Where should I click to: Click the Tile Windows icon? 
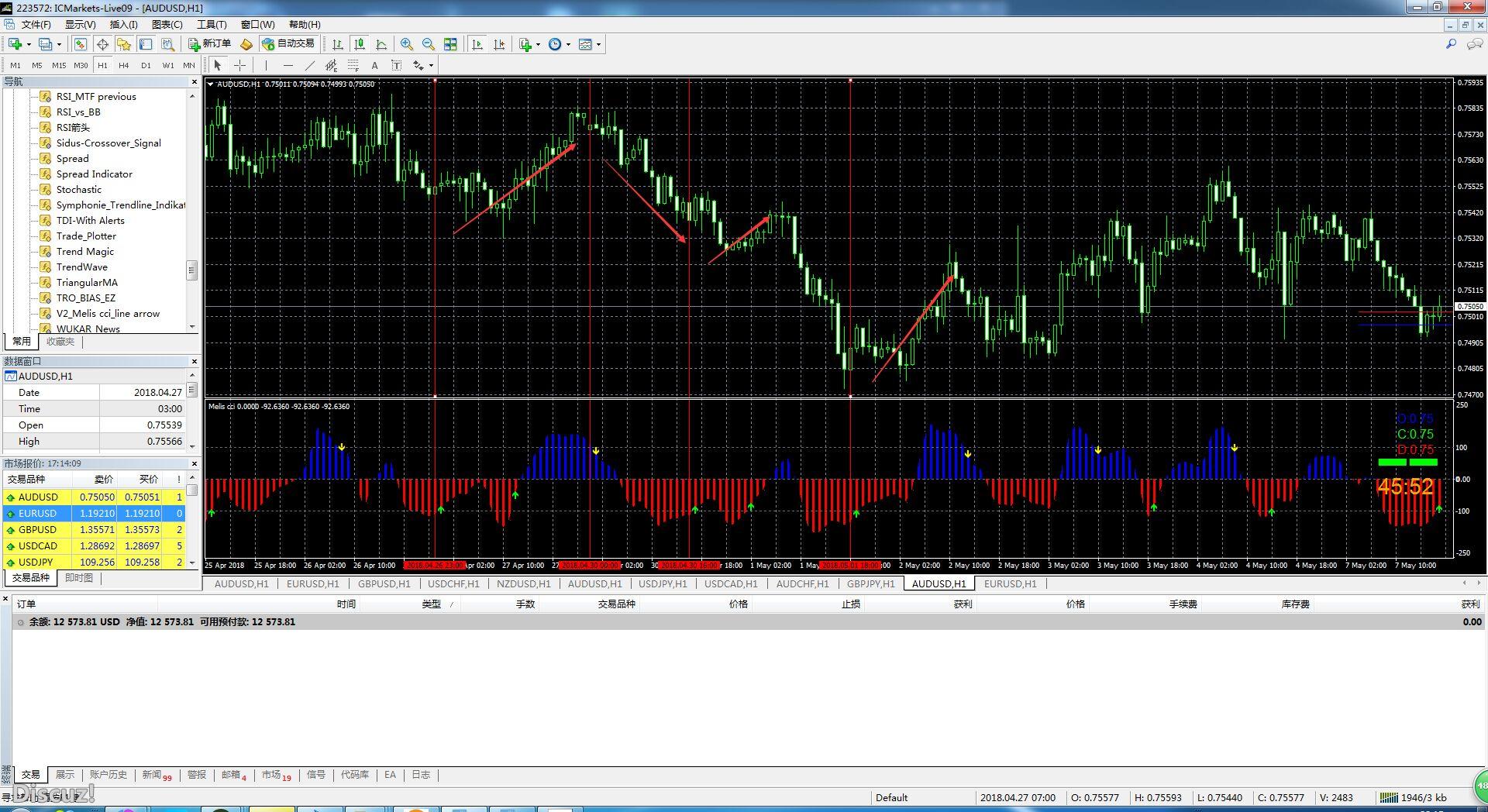(450, 44)
